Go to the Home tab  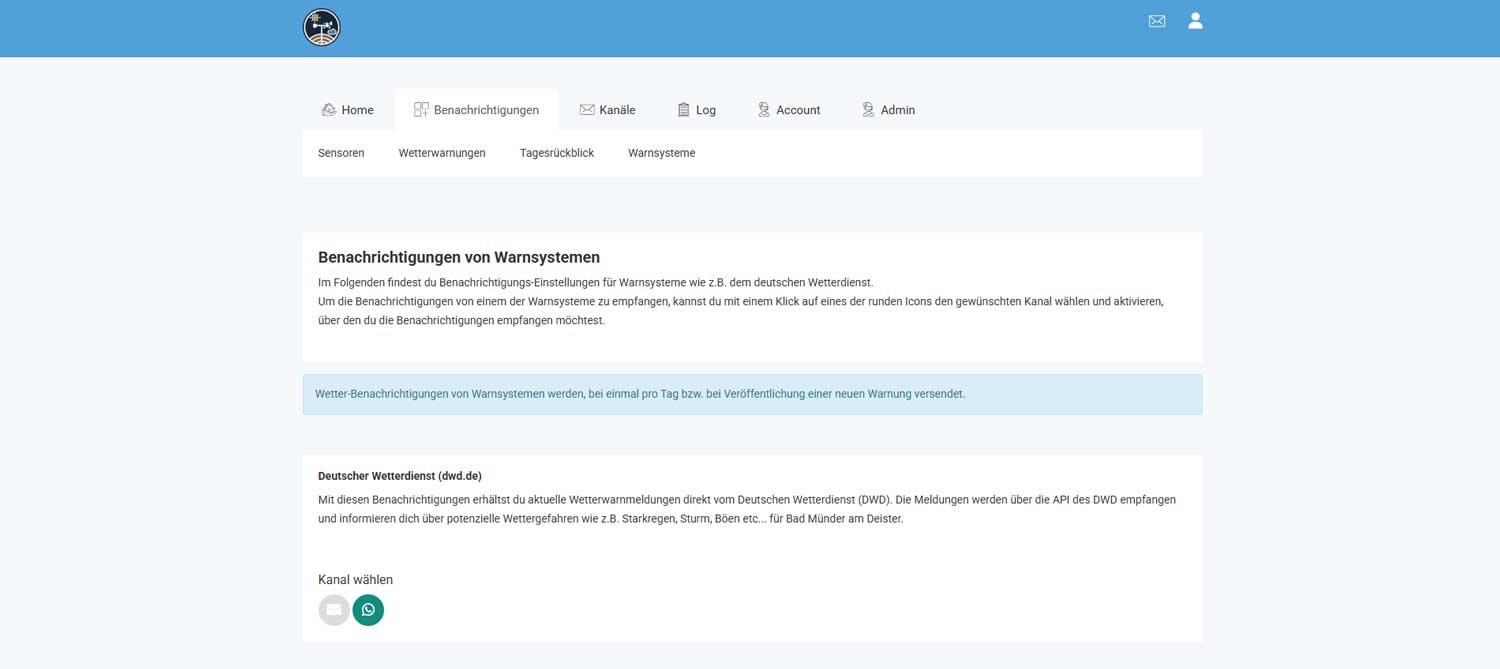[x=347, y=110]
